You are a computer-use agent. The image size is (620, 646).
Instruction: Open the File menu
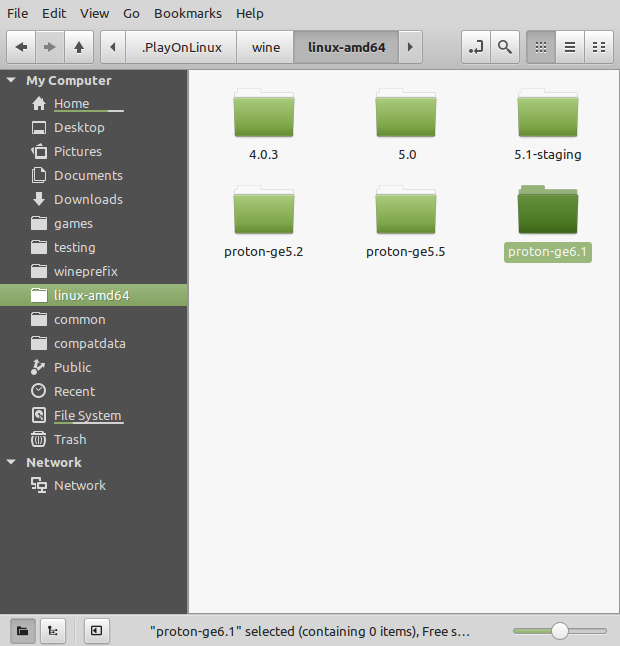[18, 14]
